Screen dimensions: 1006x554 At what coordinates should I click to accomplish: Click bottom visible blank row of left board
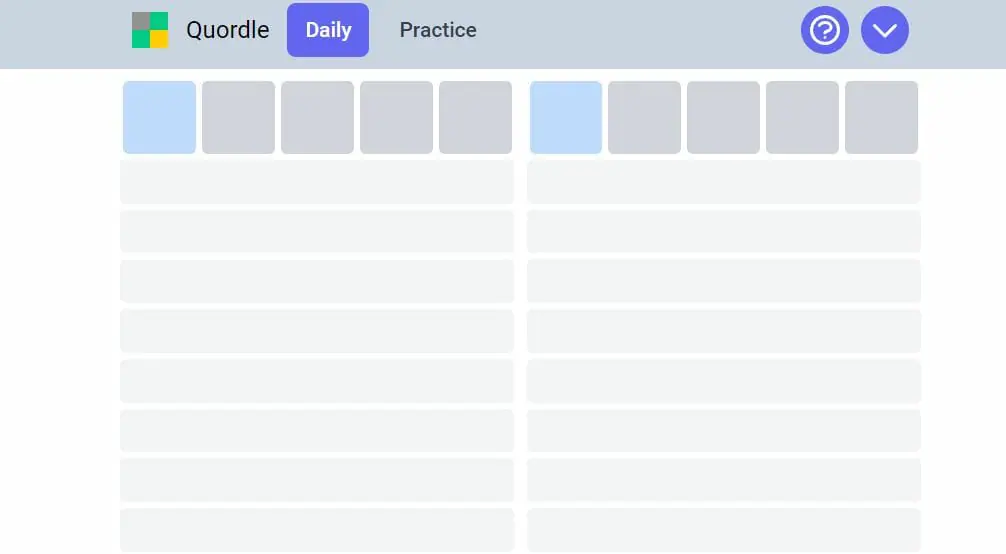coord(317,530)
